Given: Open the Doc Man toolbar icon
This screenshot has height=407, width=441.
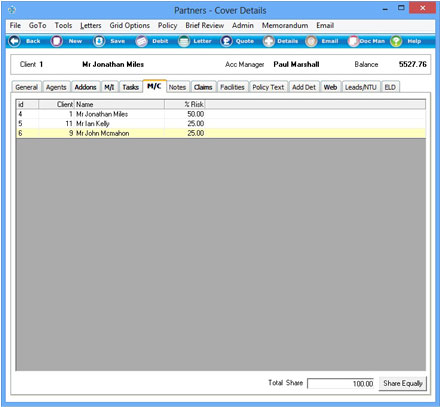Looking at the screenshot, I should (353, 41).
